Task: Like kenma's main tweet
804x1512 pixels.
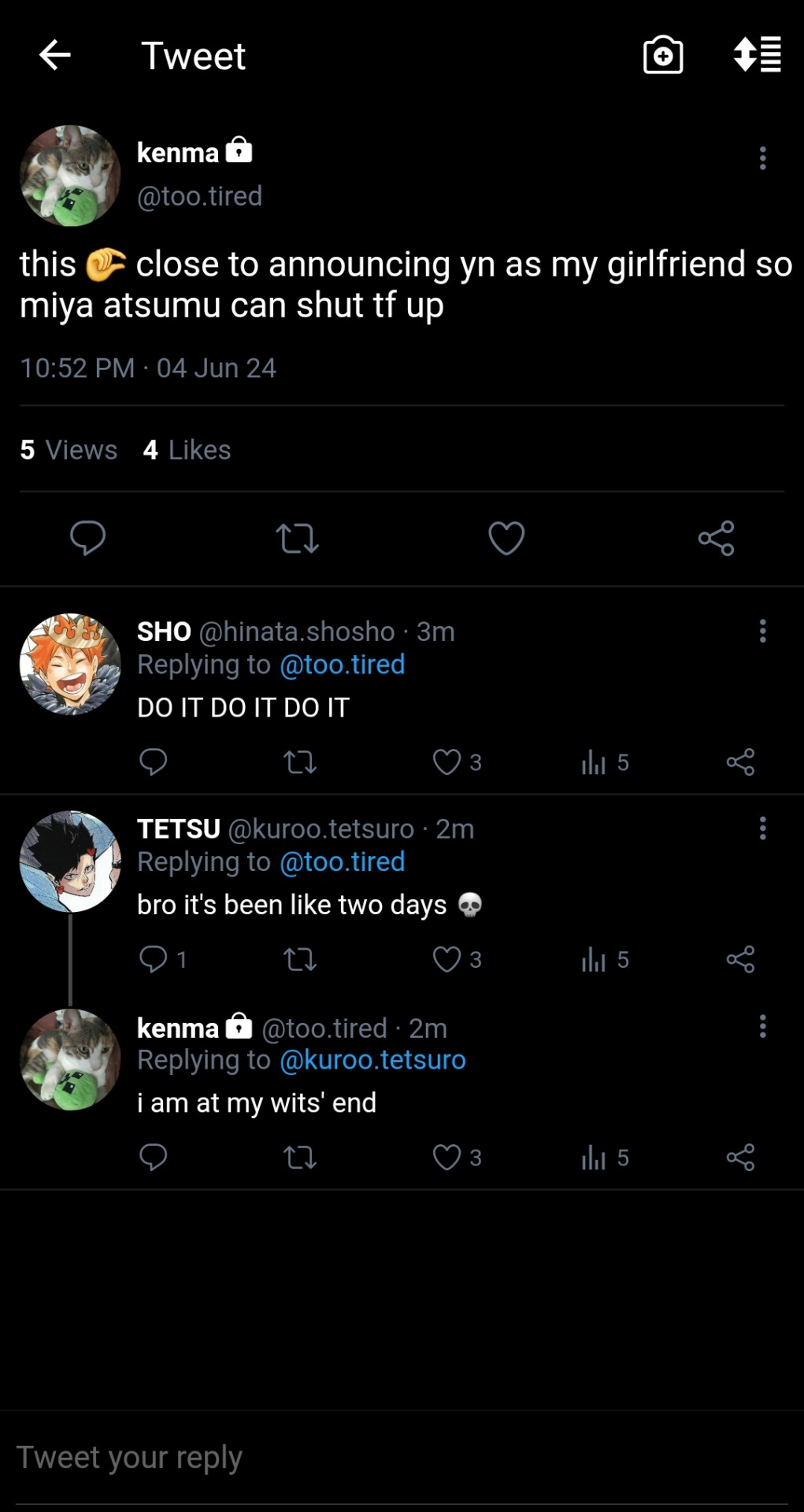Action: click(506, 539)
